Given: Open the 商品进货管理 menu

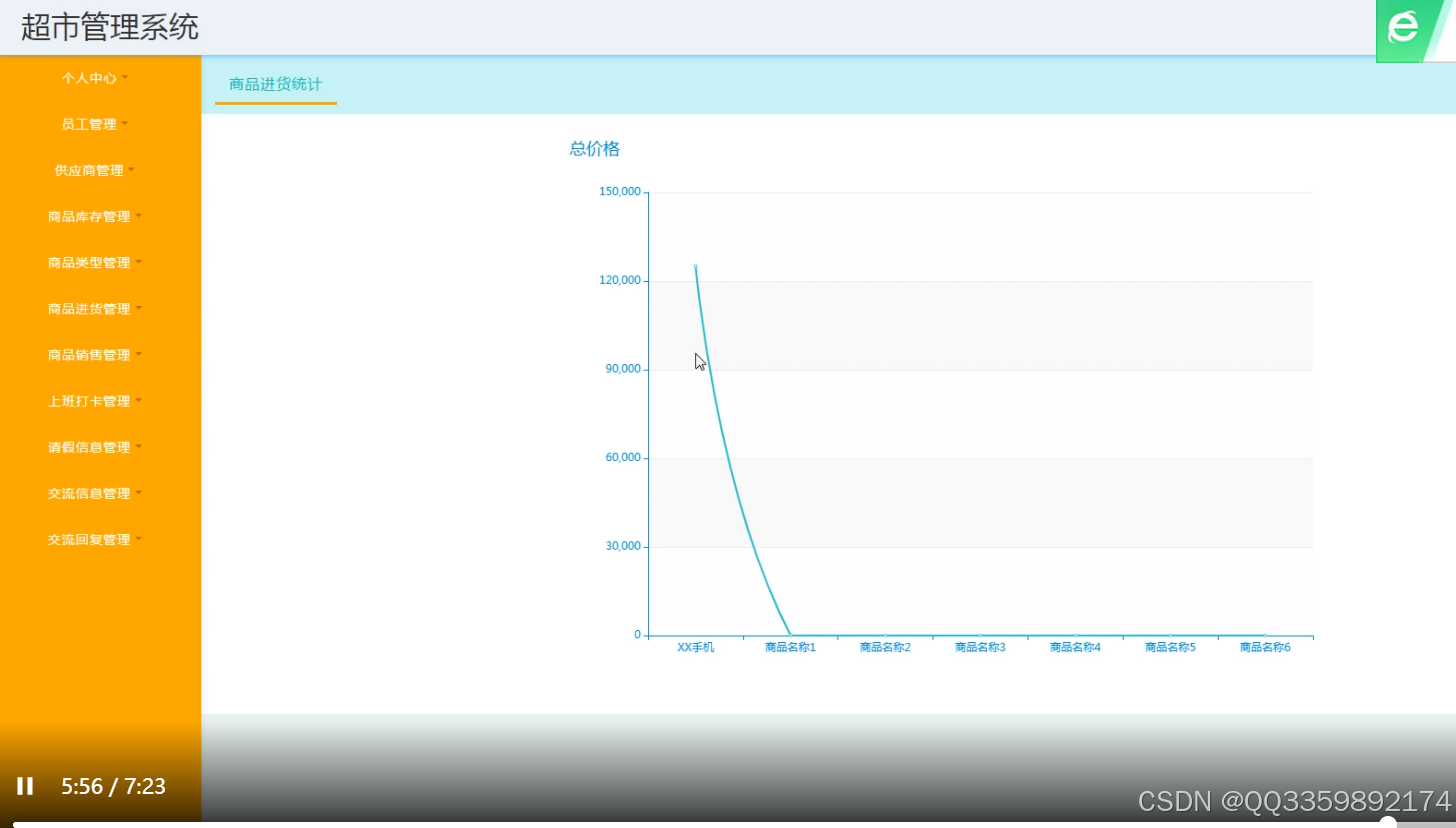Looking at the screenshot, I should click(x=94, y=308).
